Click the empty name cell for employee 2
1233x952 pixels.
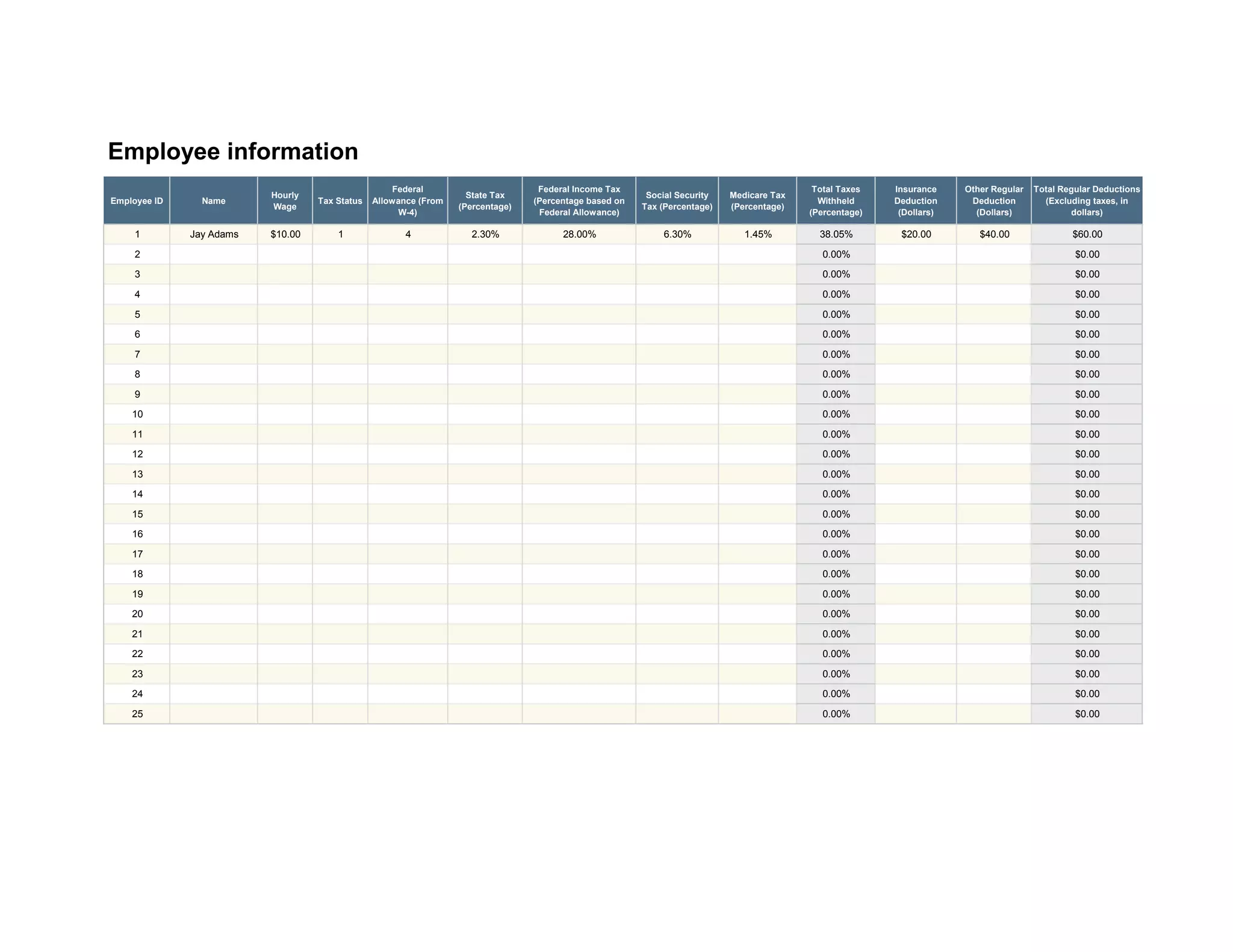pos(214,255)
